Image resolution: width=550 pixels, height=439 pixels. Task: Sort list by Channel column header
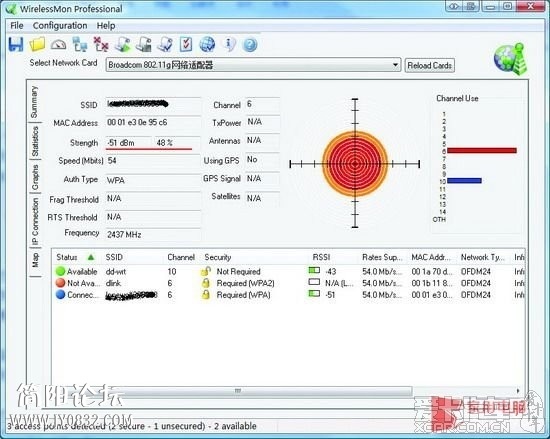[x=181, y=257]
